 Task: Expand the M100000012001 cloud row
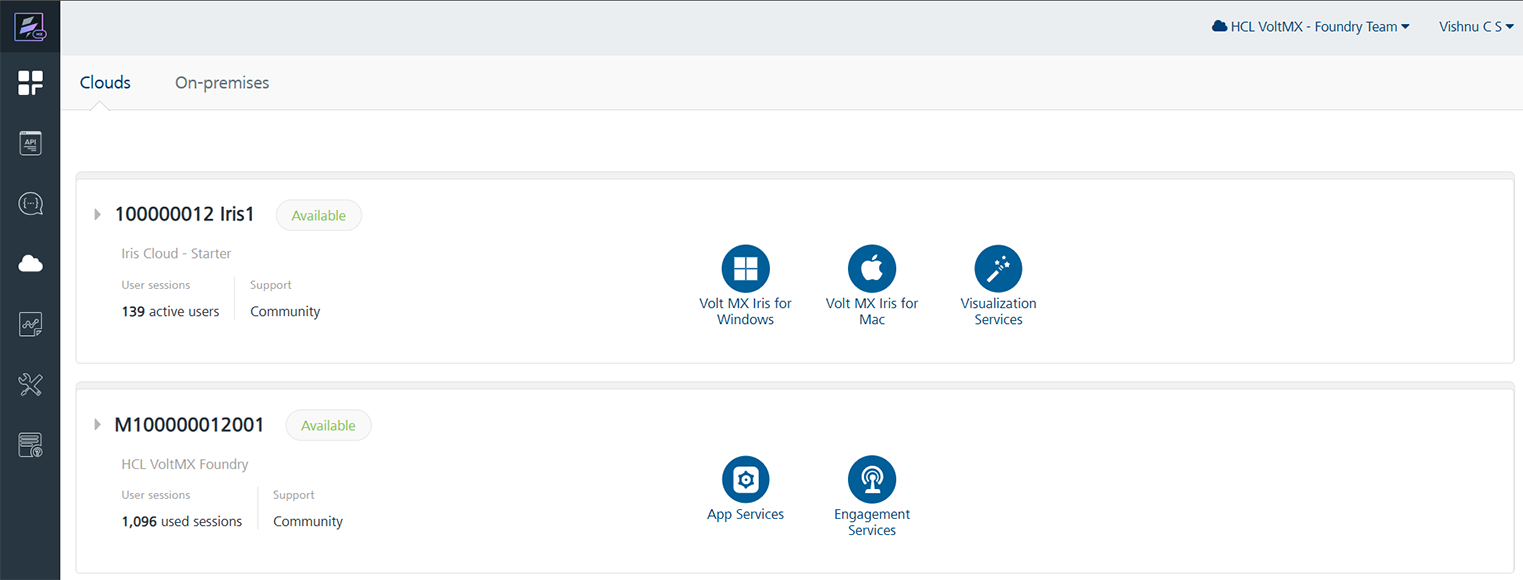coord(98,425)
